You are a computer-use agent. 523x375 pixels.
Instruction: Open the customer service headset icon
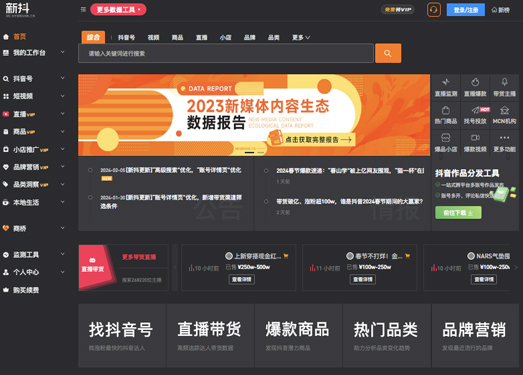(x=434, y=10)
